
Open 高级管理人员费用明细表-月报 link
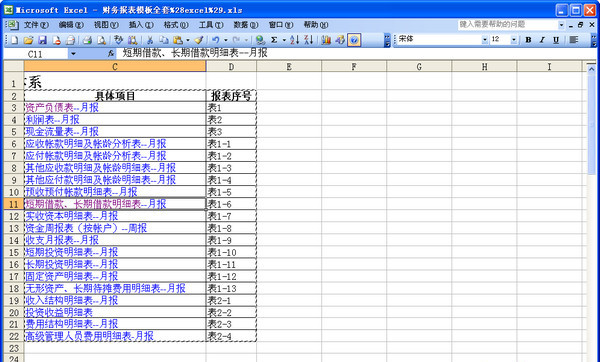[x=90, y=336]
